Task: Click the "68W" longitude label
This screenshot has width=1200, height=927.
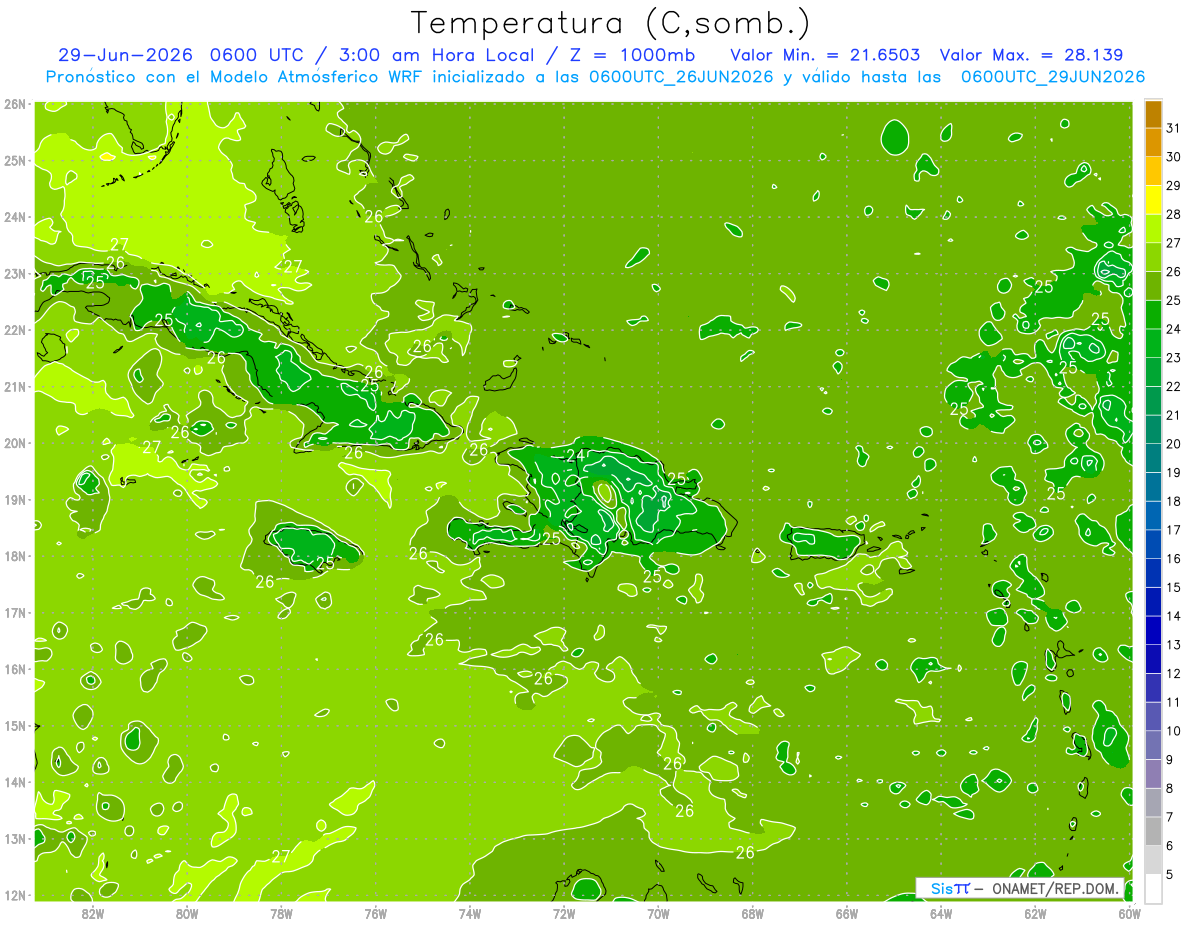Action: pos(753,913)
